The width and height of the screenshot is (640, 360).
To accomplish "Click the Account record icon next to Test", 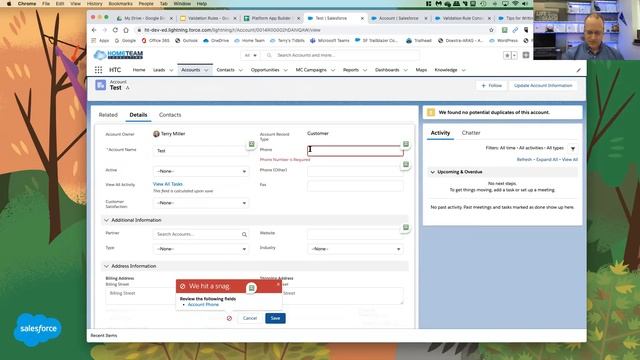I will [100, 85].
